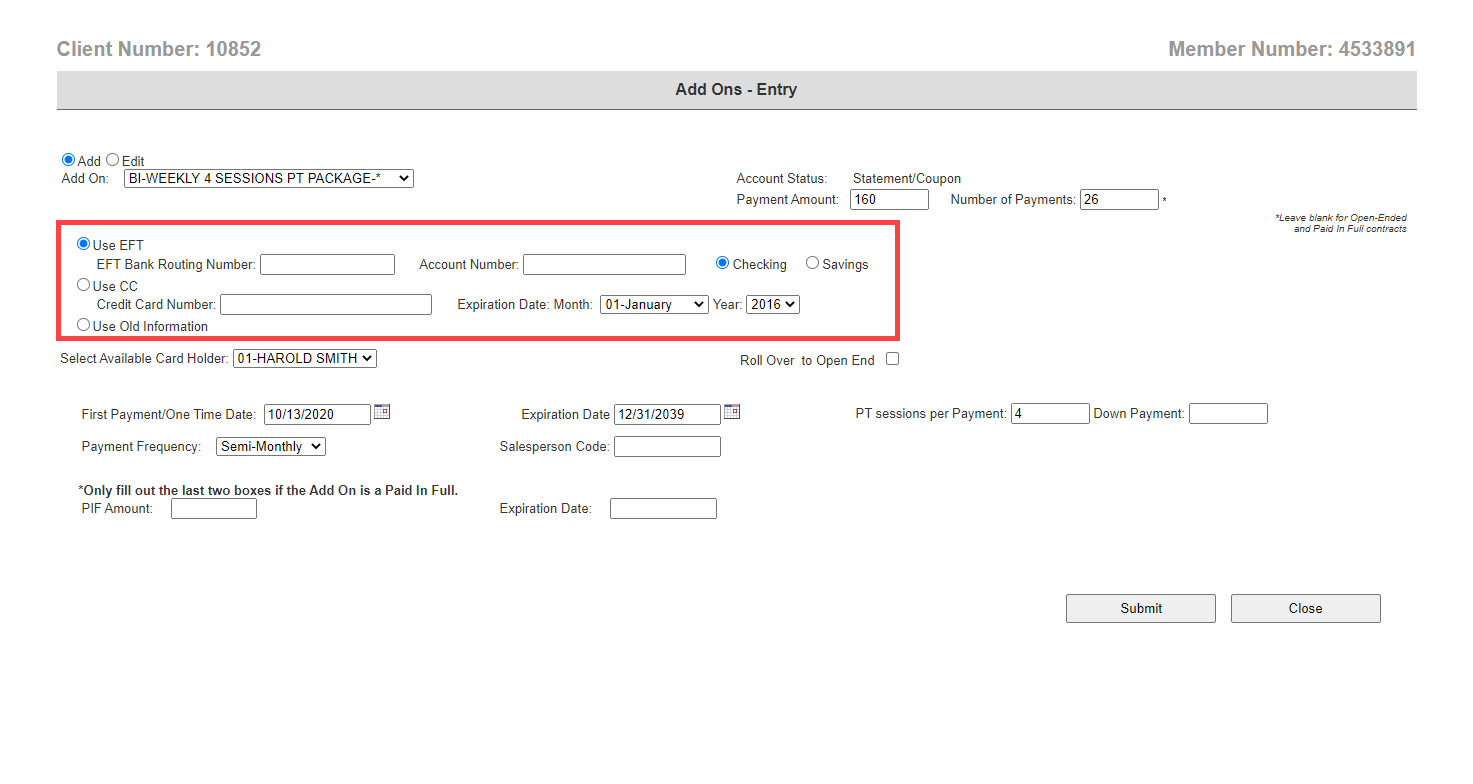Open calendar picker for First Payment date
The width and height of the screenshot is (1473, 784).
pos(382,411)
